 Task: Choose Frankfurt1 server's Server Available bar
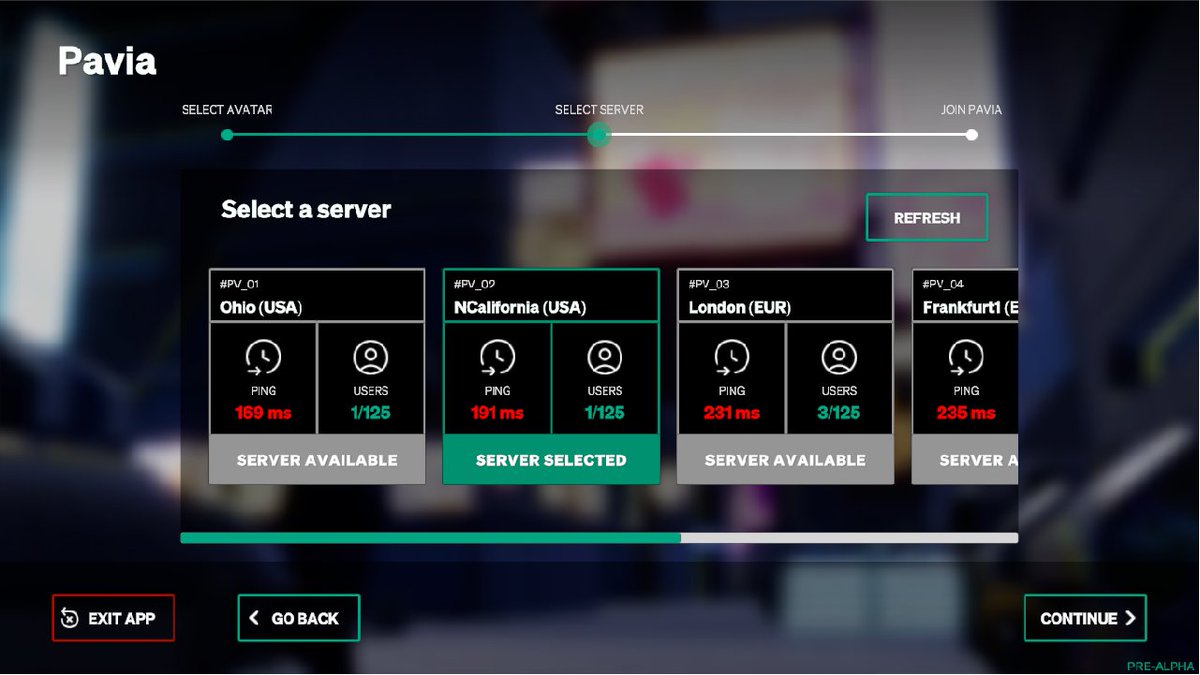965,460
